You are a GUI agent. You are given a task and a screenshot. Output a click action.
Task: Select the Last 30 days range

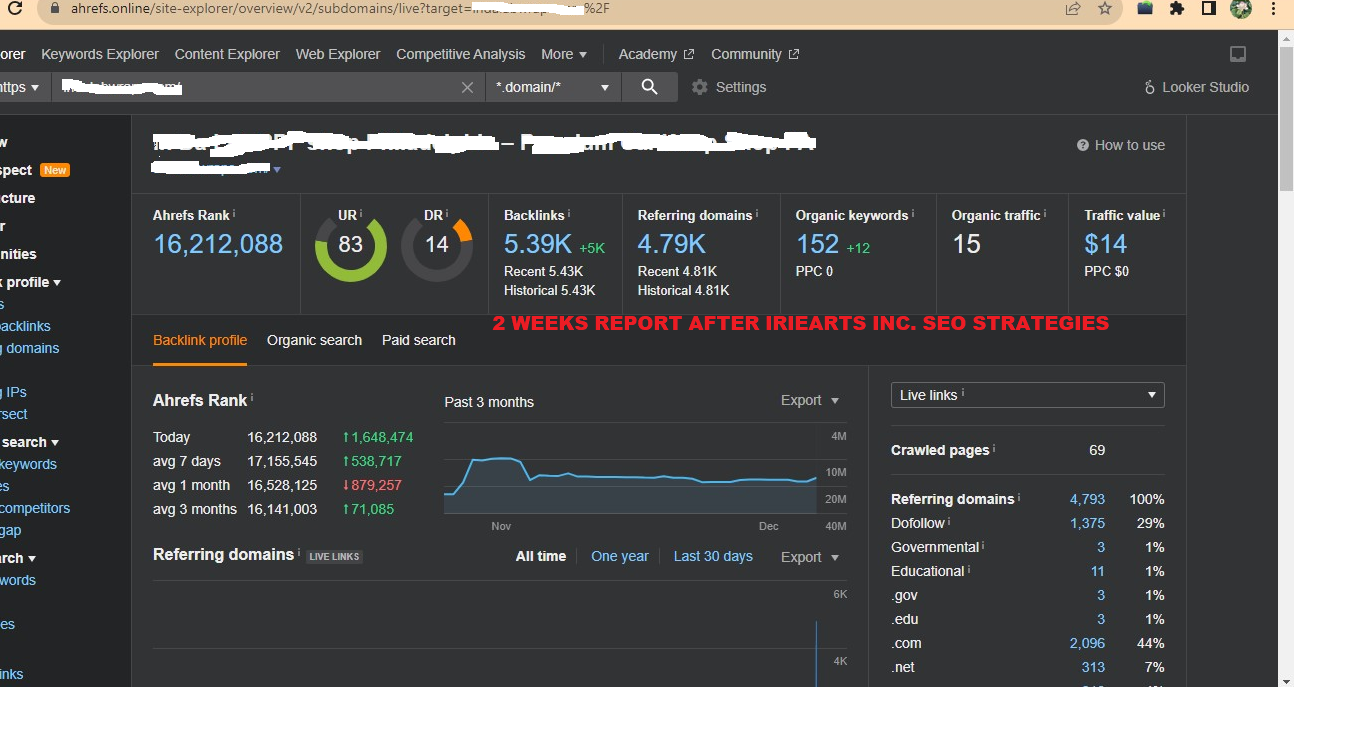(713, 556)
